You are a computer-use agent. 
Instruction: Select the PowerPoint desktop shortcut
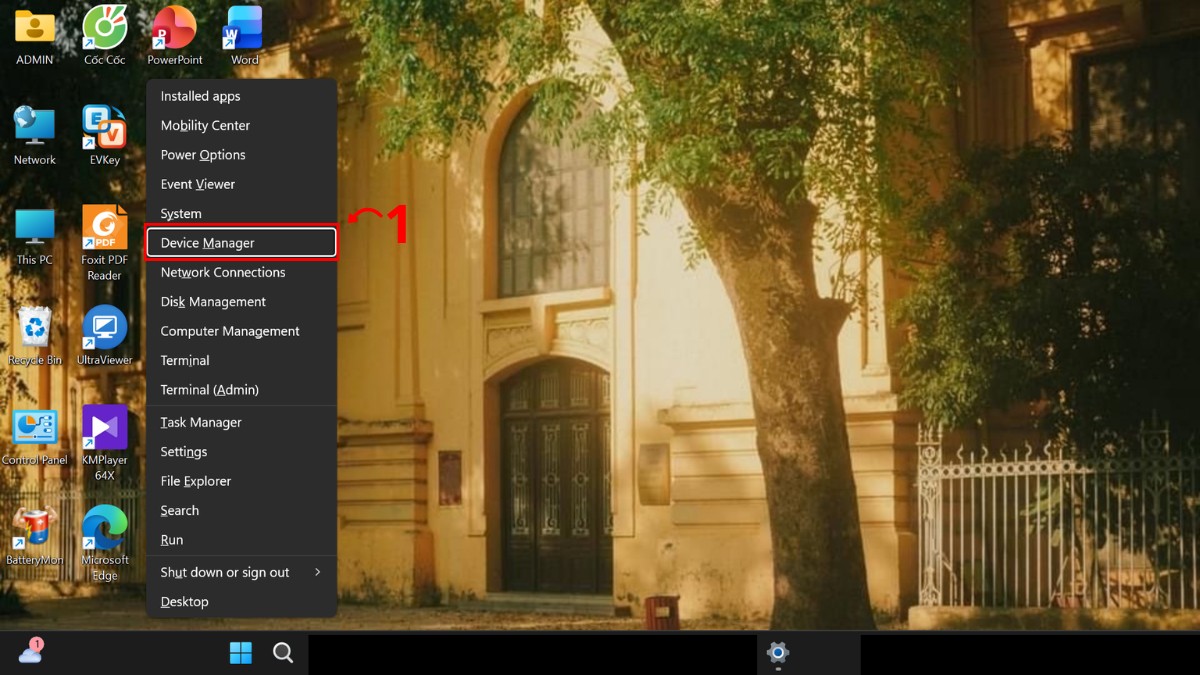coord(175,35)
